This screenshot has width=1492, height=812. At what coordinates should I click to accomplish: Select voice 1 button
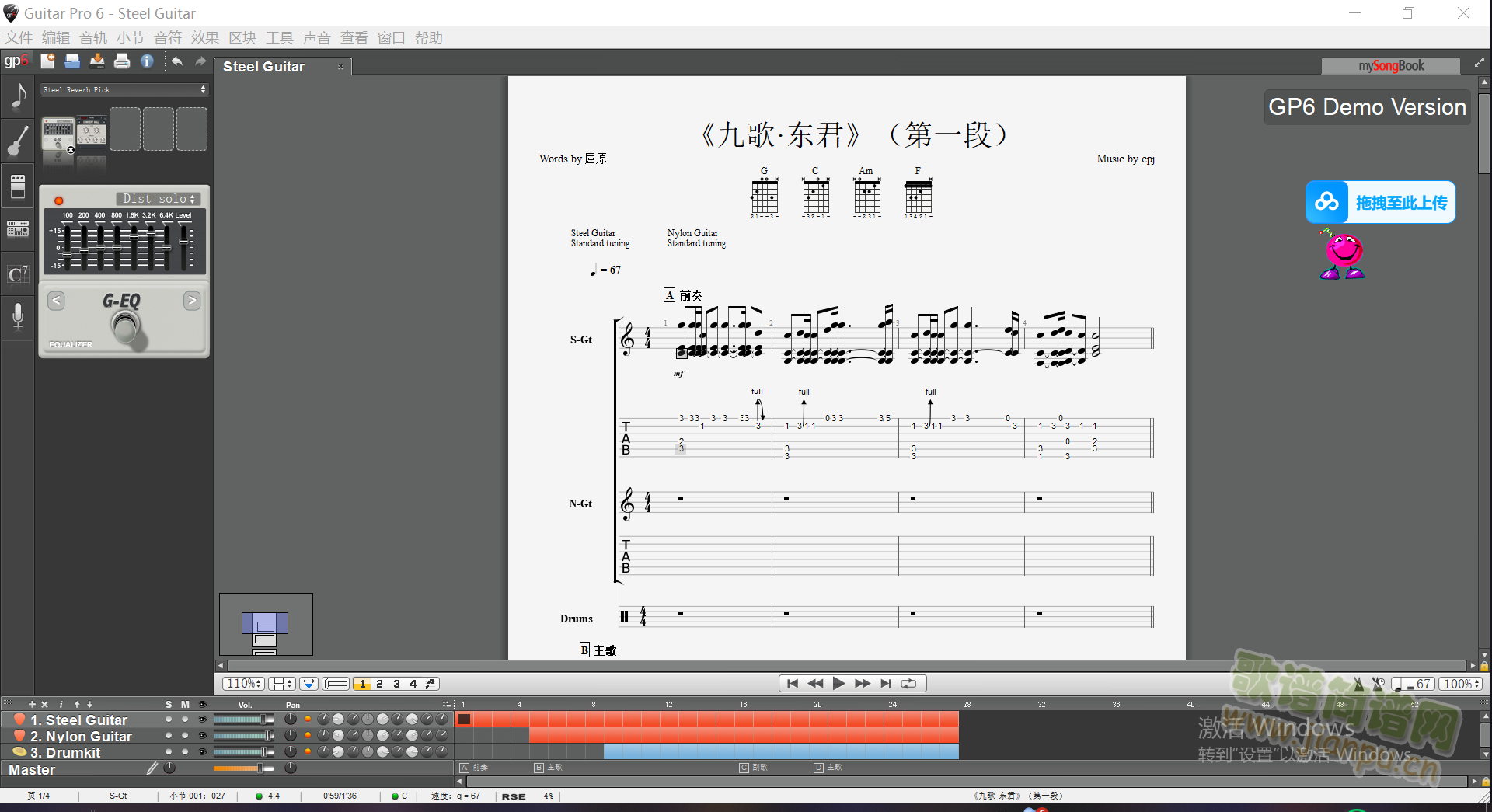pyautogui.click(x=362, y=684)
